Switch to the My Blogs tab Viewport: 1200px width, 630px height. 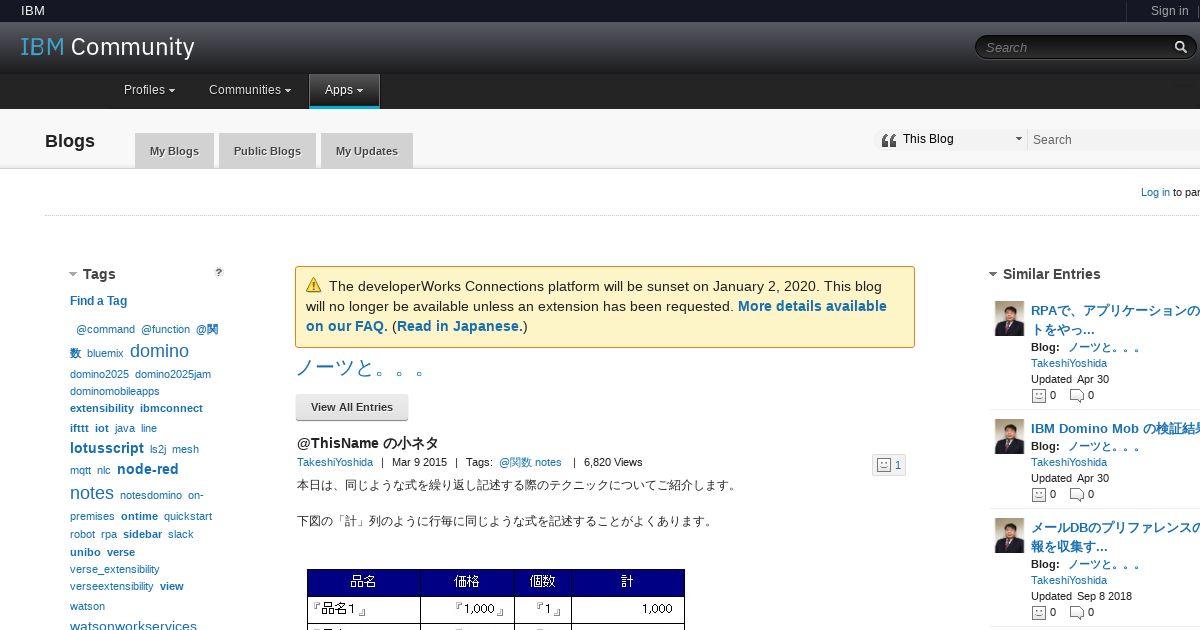(x=174, y=151)
